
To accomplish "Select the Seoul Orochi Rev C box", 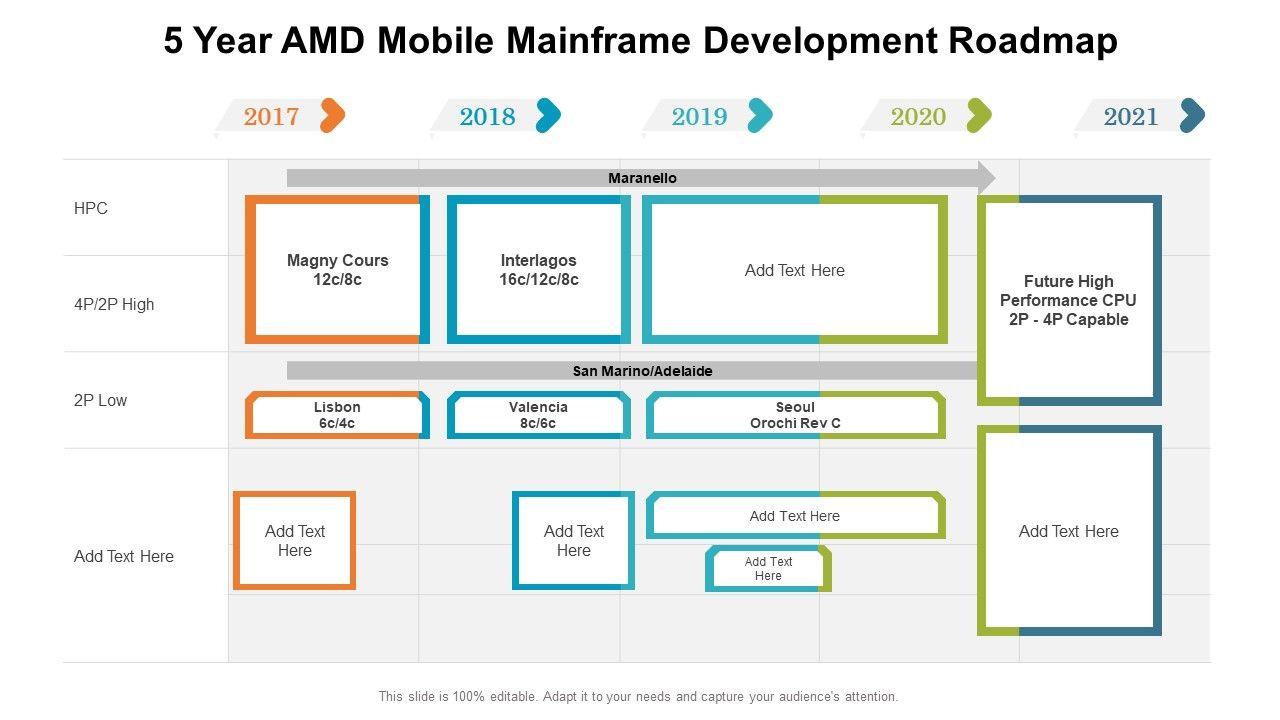I will (x=795, y=415).
